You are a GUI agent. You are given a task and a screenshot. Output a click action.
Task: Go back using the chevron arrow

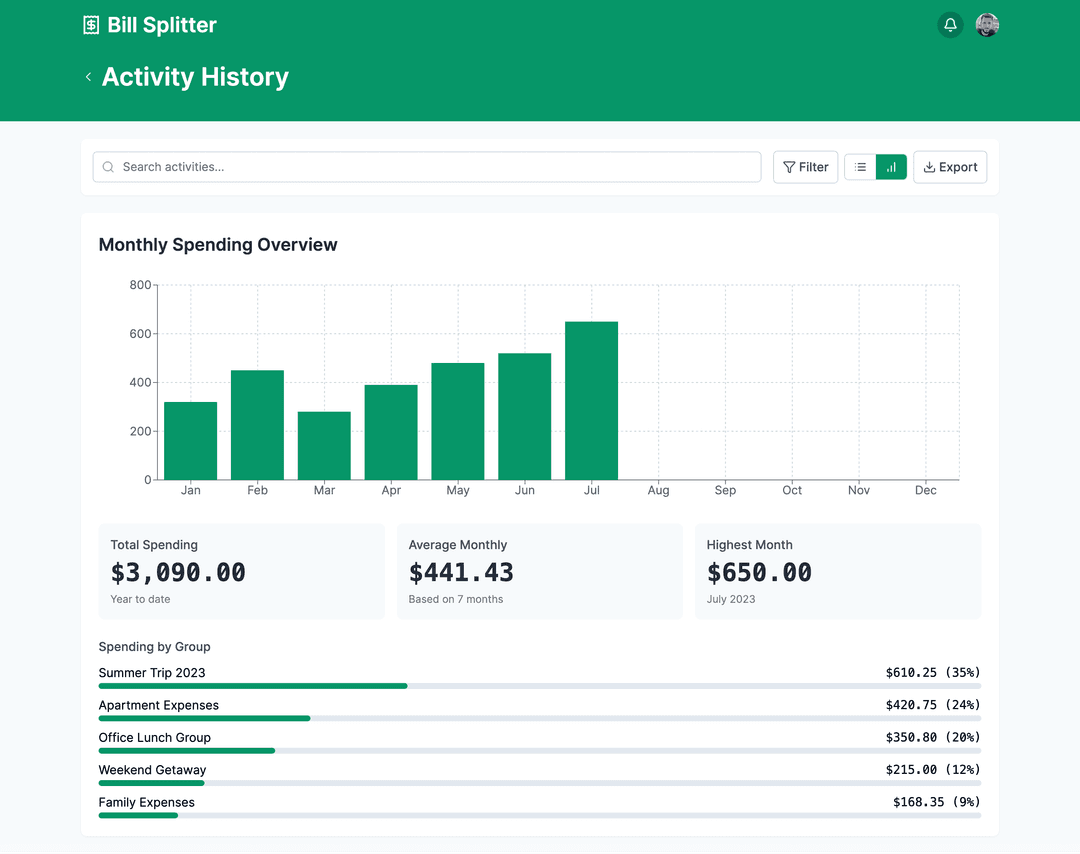[x=88, y=77]
